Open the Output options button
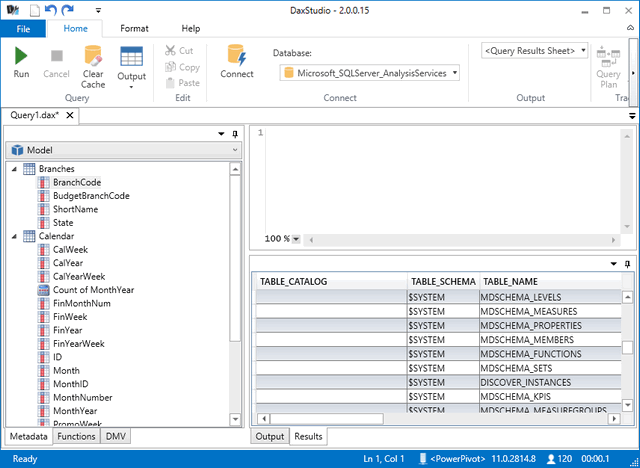Image resolution: width=640 pixels, height=468 pixels. (x=131, y=68)
